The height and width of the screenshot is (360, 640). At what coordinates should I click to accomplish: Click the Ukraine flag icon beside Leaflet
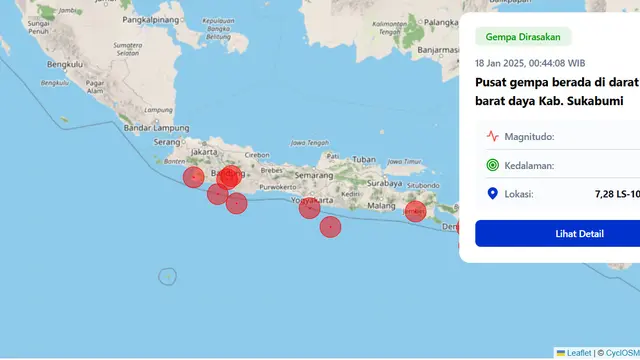click(561, 353)
